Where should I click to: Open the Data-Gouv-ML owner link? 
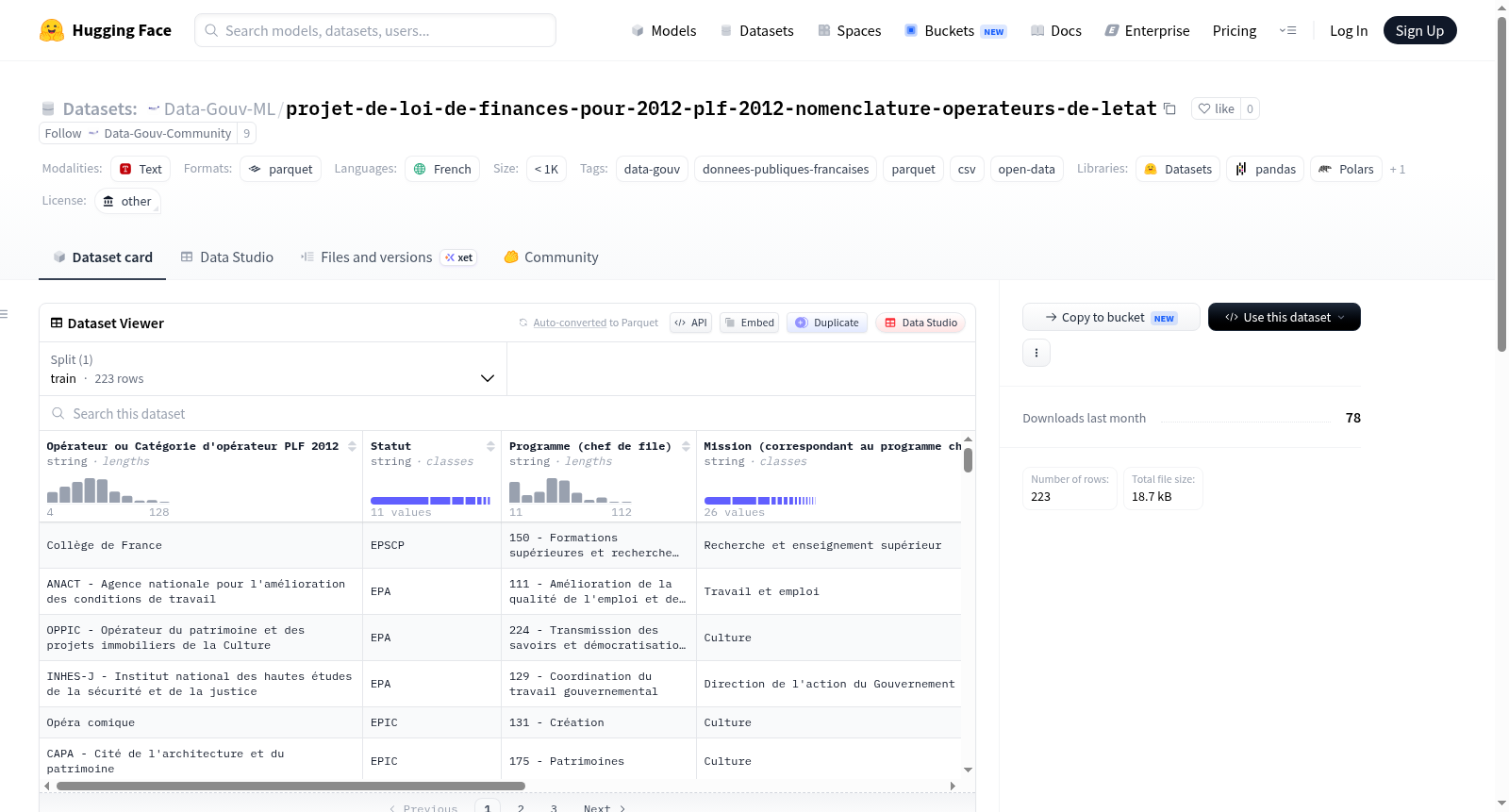pyautogui.click(x=219, y=108)
